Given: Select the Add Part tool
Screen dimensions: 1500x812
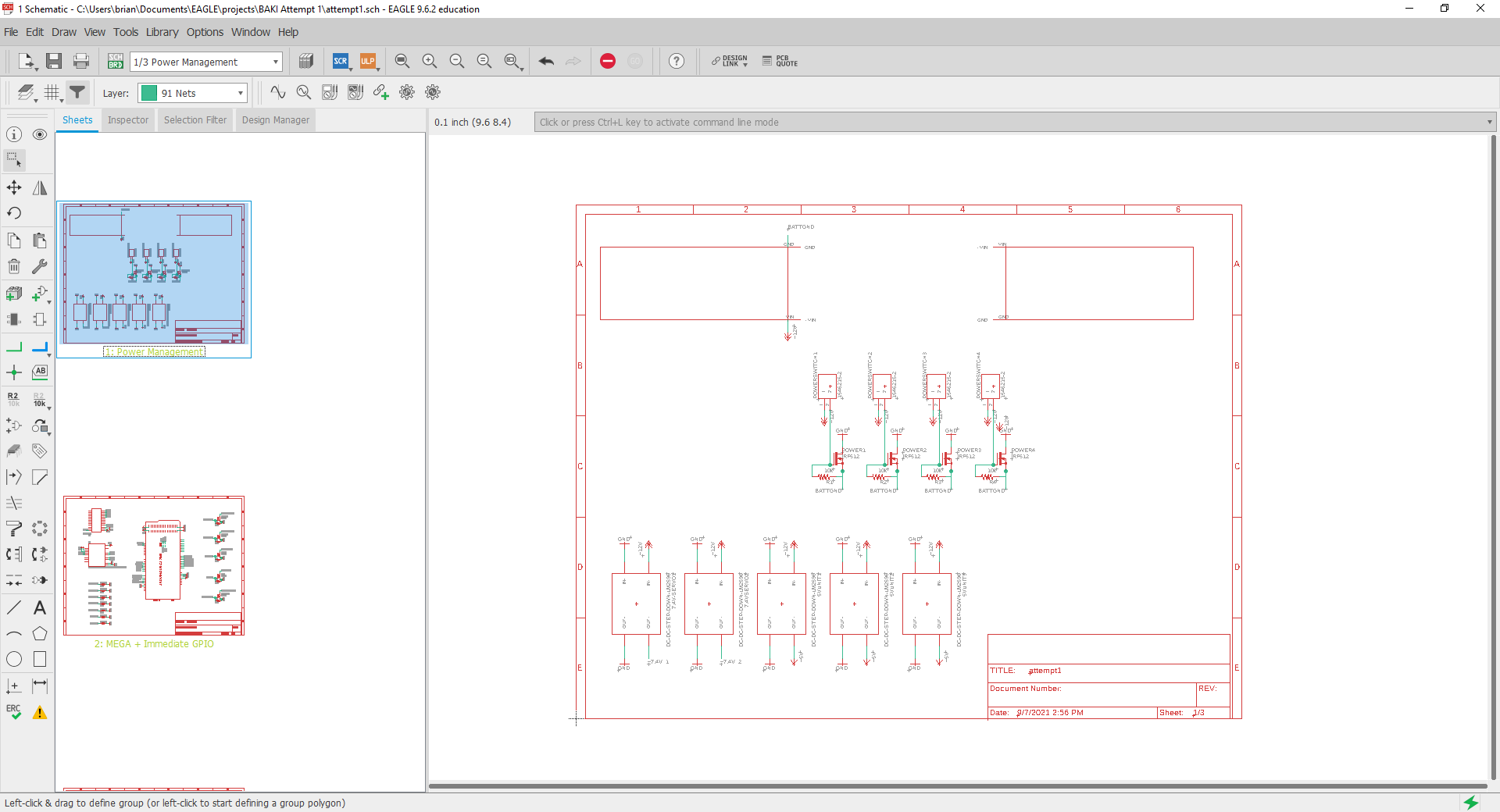Looking at the screenshot, I should [x=40, y=294].
